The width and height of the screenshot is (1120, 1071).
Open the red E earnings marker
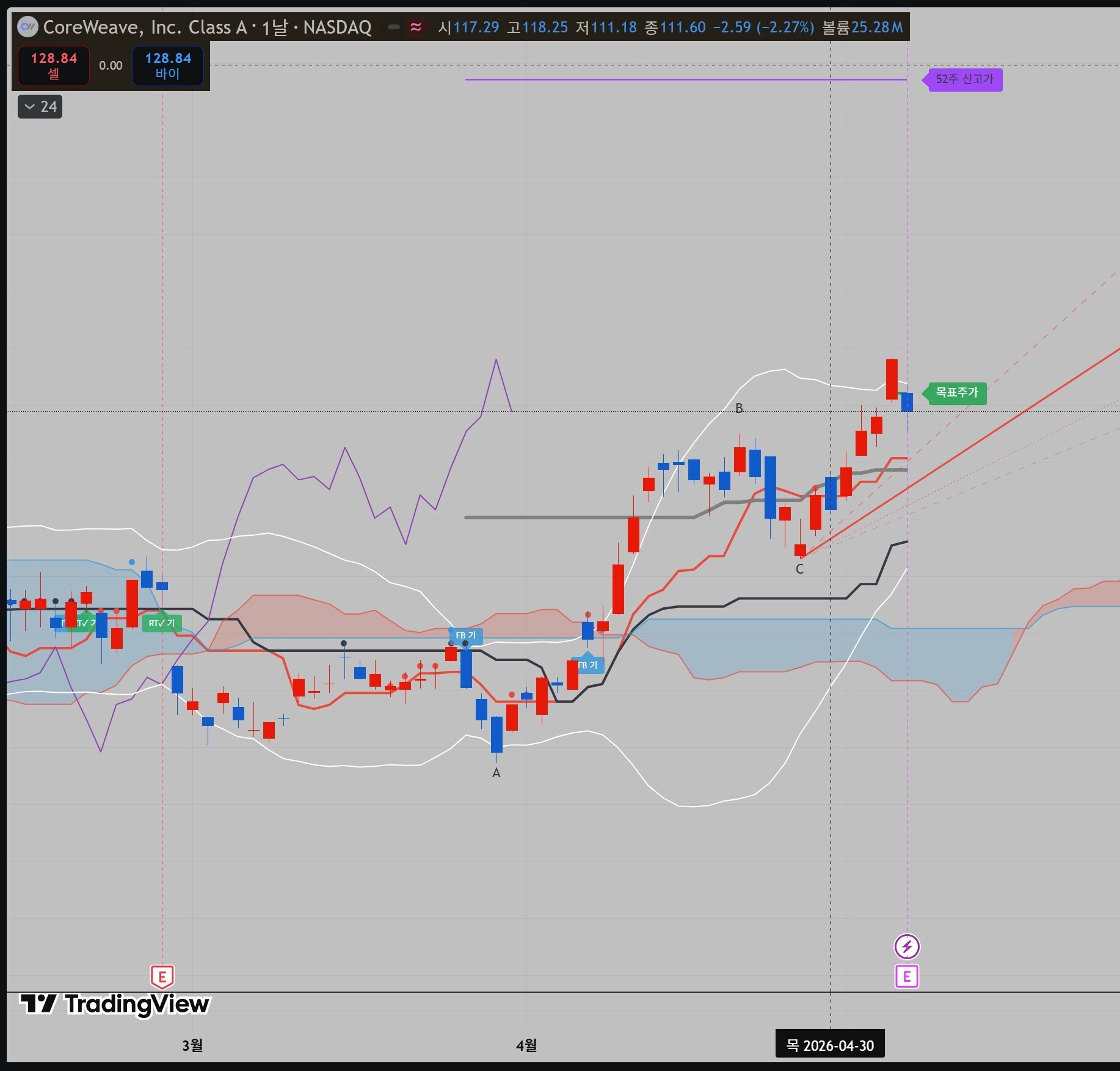162,977
